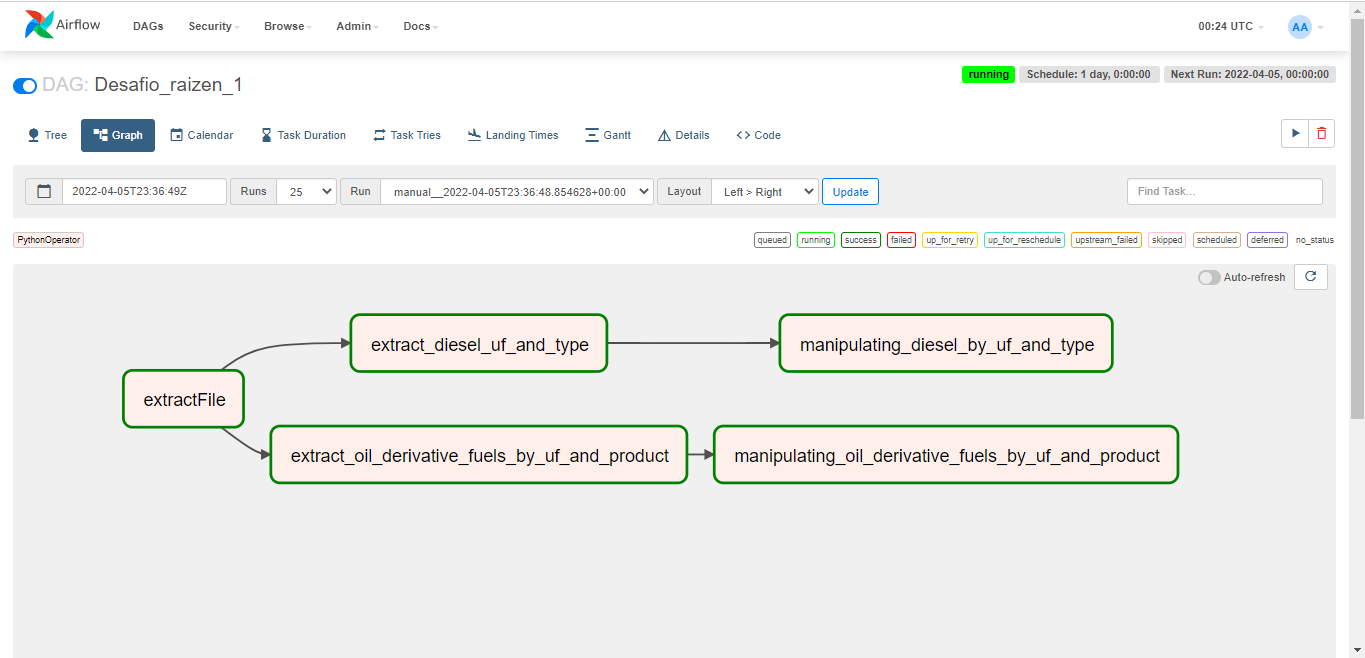Open the Task Duration tab
Image resolution: width=1365 pixels, height=658 pixels.
click(x=303, y=135)
